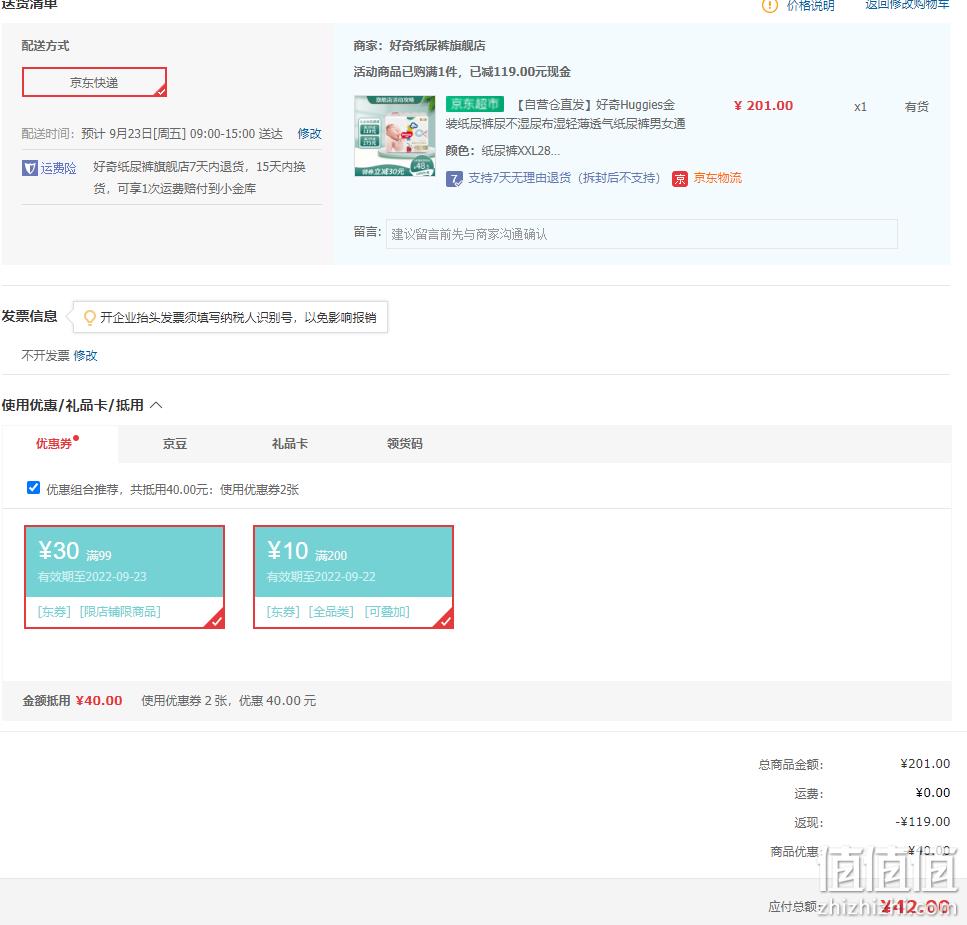The image size is (967, 925).
Task: Focus the 留言 message input field
Action: 641,234
